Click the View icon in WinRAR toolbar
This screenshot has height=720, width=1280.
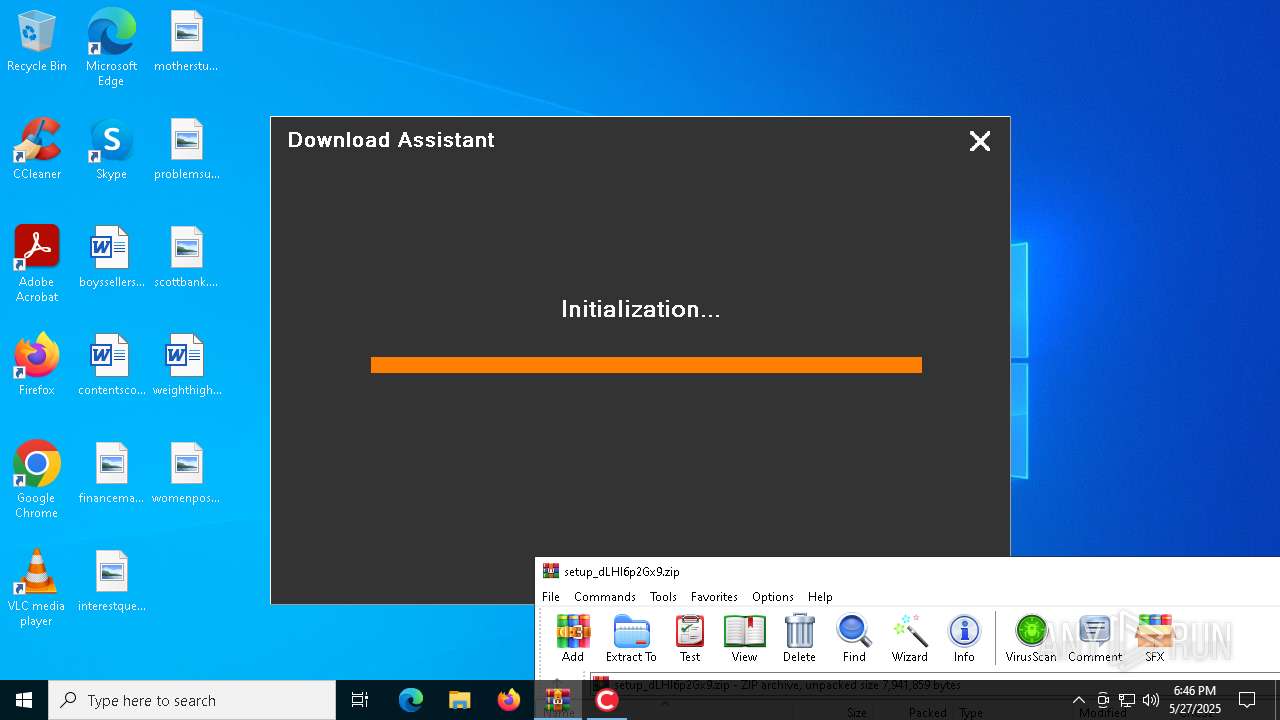point(744,638)
